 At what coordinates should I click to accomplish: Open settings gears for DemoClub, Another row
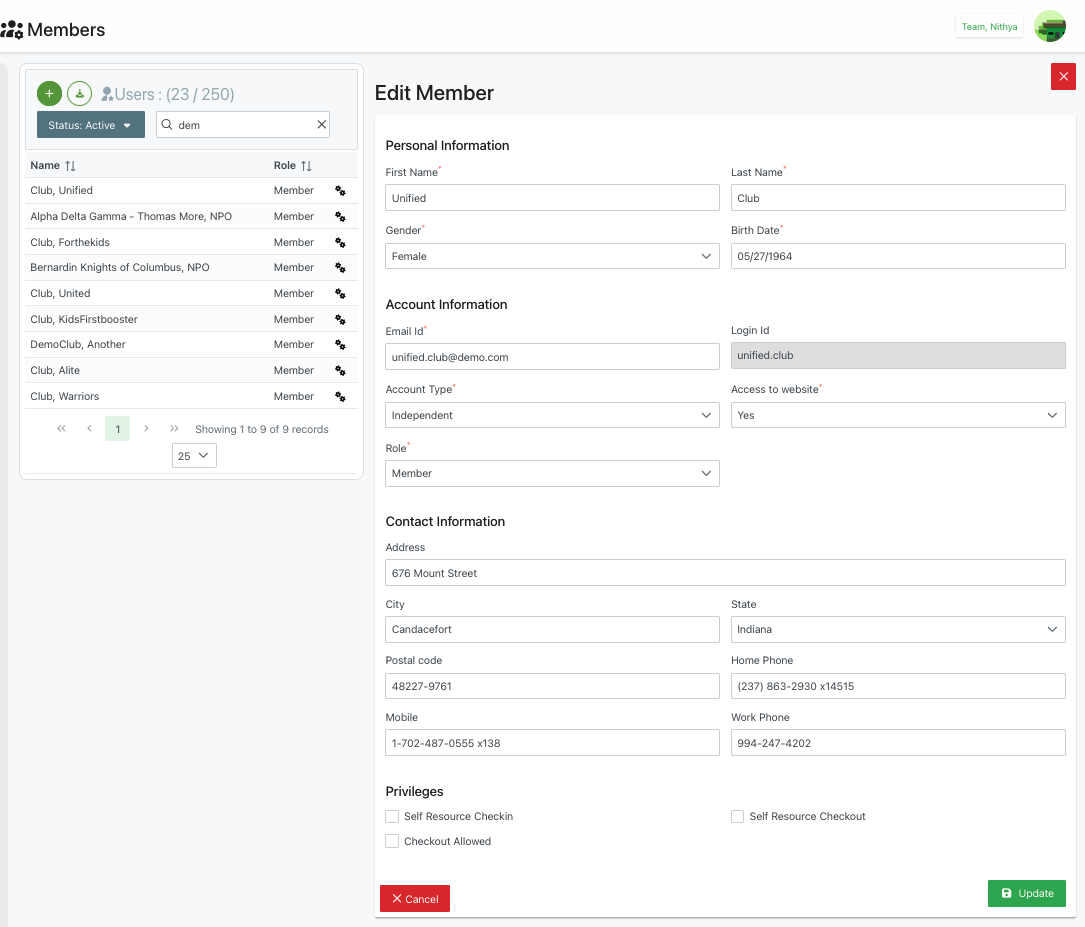340,345
